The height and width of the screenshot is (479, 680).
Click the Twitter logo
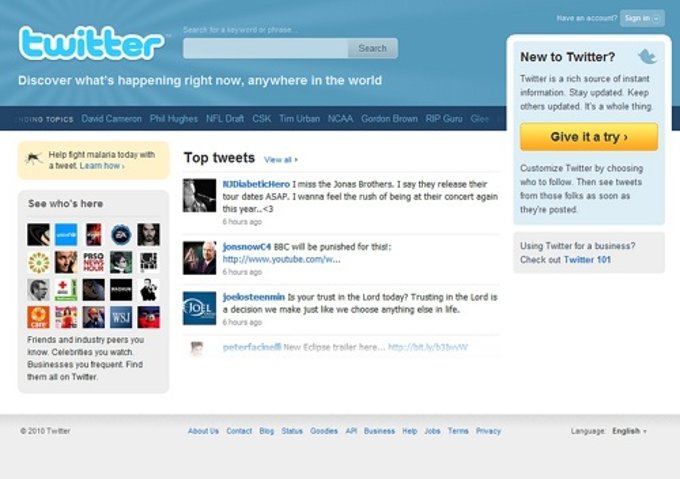coord(91,43)
